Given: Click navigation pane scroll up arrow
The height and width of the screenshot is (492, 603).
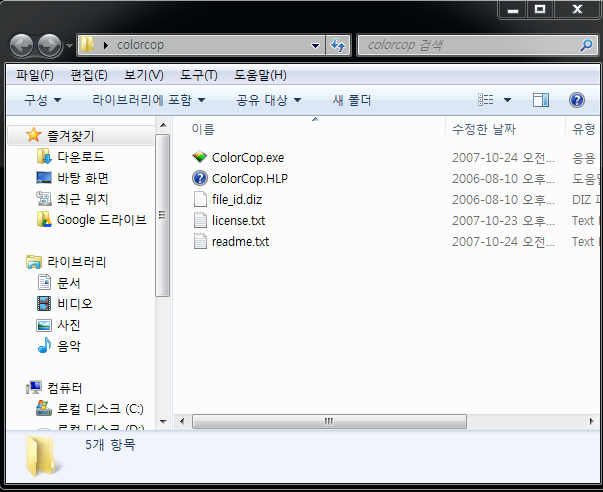Looking at the screenshot, I should (x=163, y=125).
